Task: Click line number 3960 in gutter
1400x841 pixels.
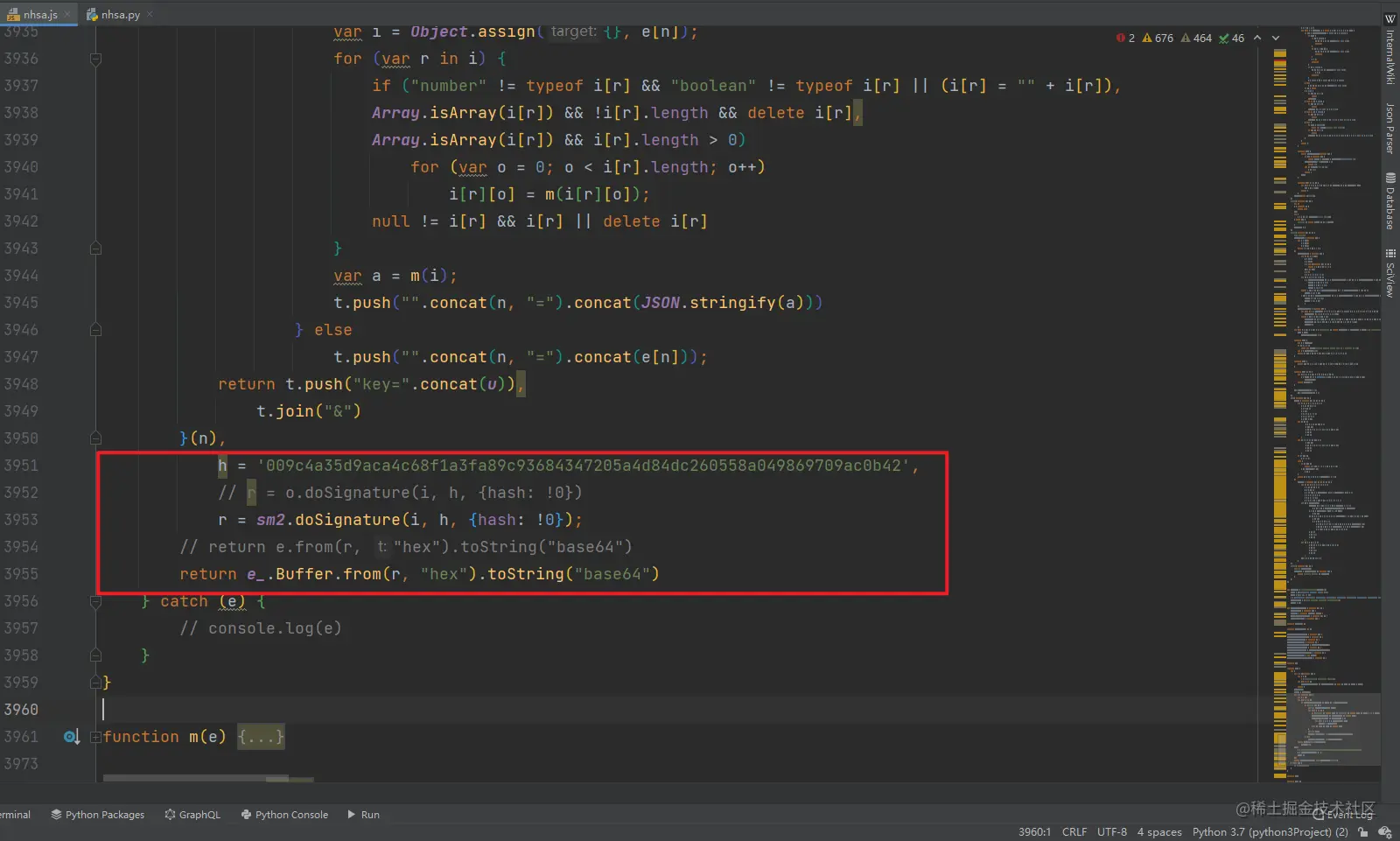Action: click(21, 710)
